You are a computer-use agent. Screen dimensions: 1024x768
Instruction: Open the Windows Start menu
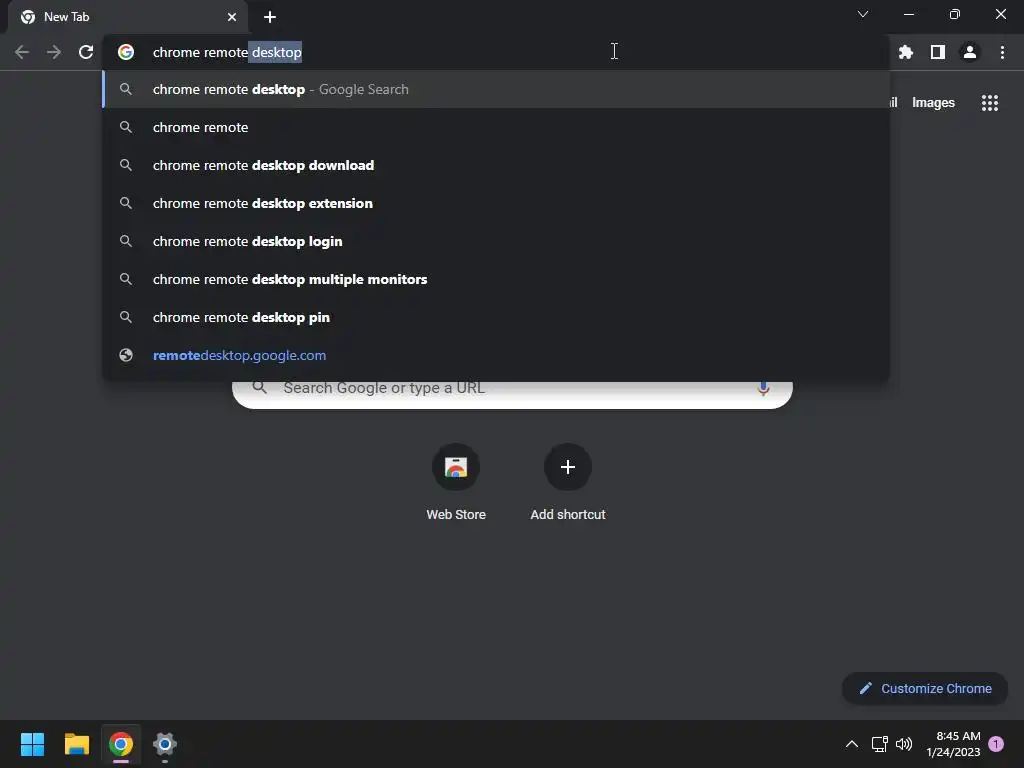tap(32, 744)
